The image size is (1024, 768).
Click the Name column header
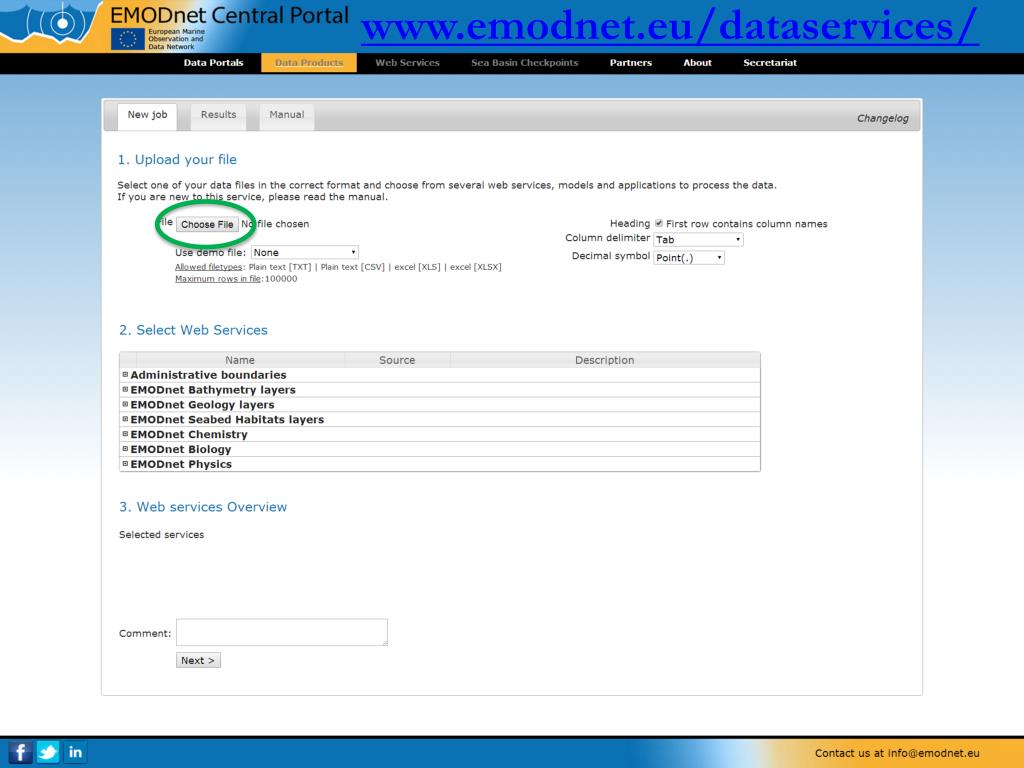[240, 360]
